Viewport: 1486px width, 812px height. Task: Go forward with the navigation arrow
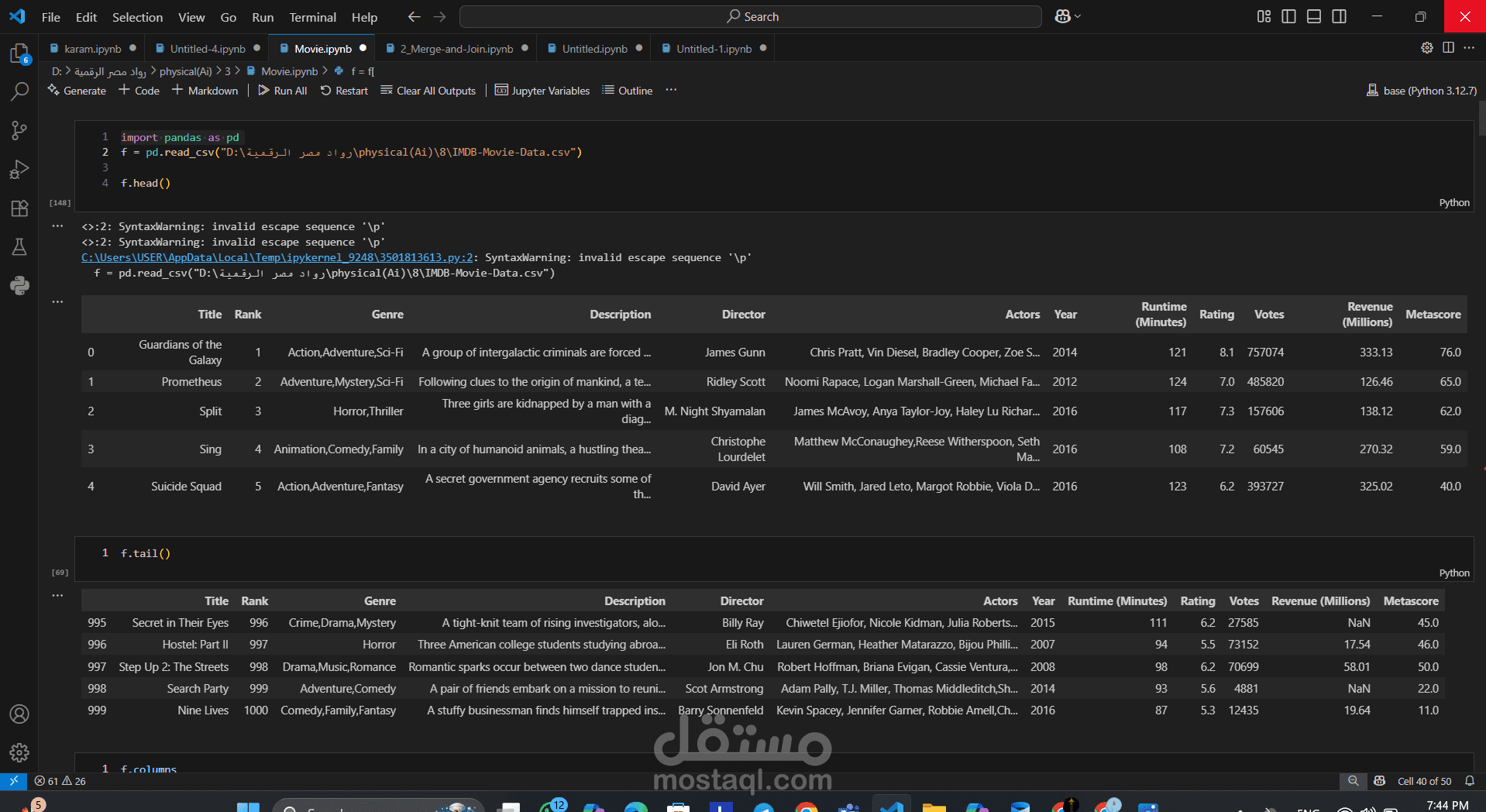[x=440, y=16]
